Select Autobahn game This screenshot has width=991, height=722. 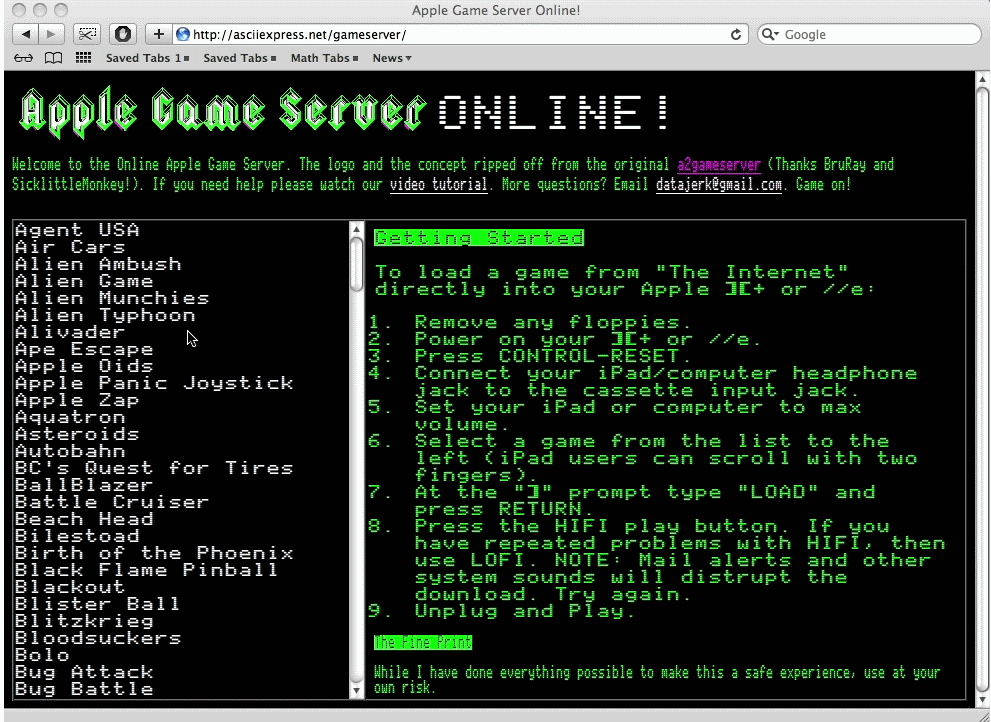(70, 452)
